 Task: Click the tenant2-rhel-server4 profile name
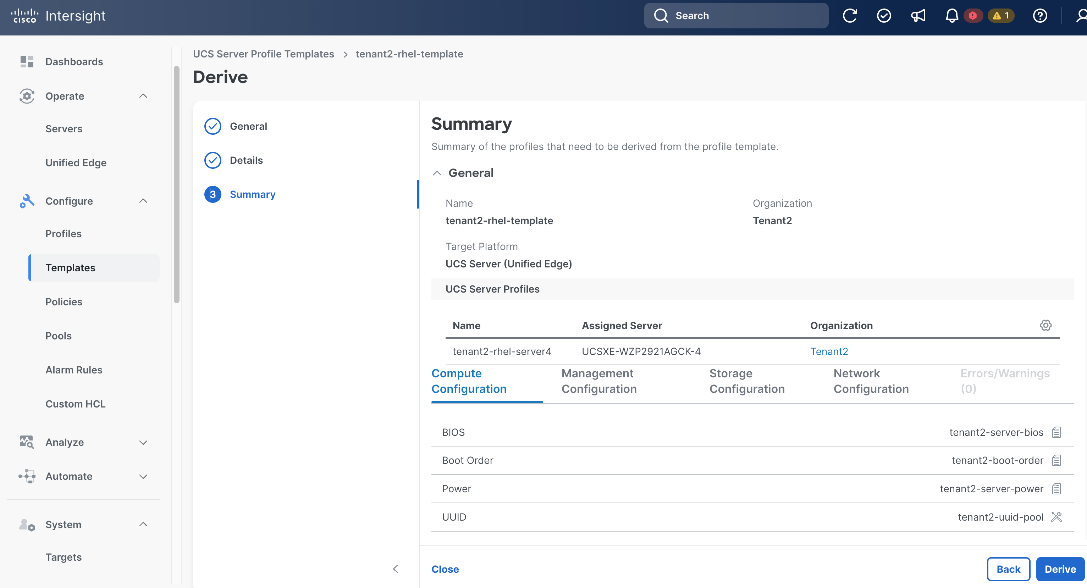[502, 352]
